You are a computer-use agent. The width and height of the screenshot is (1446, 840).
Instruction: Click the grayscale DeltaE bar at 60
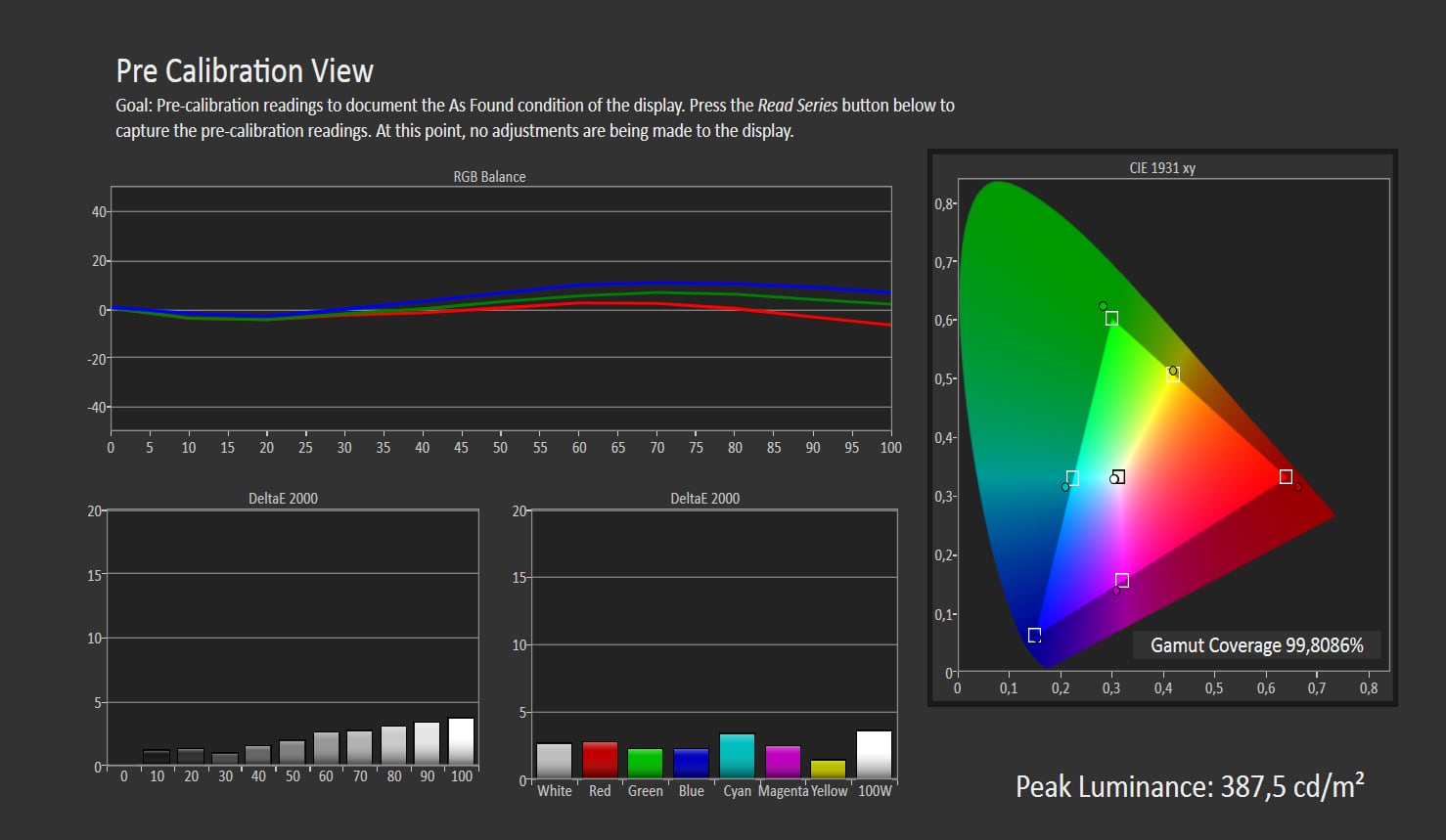326,748
